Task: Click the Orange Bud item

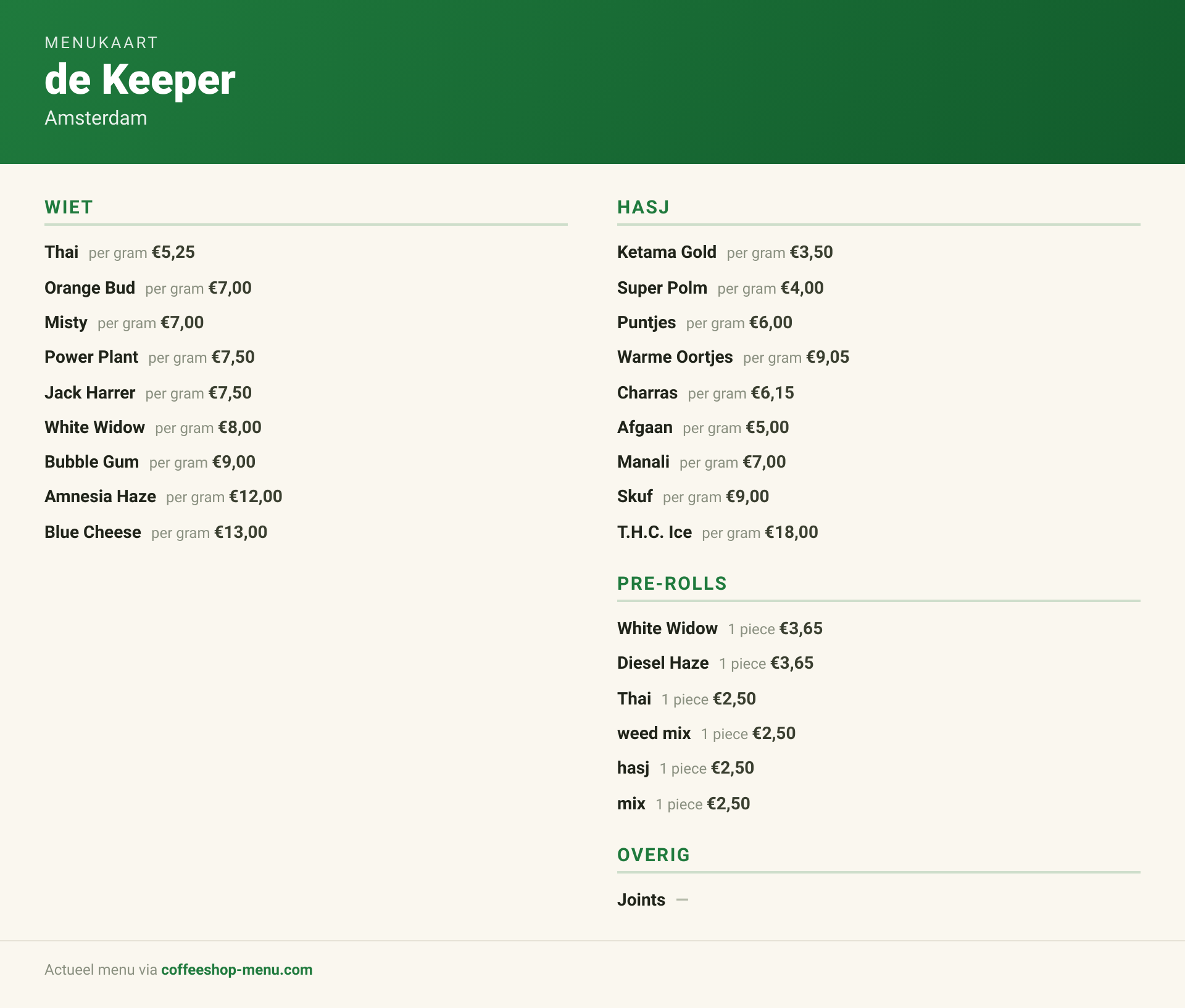Action: [89, 288]
